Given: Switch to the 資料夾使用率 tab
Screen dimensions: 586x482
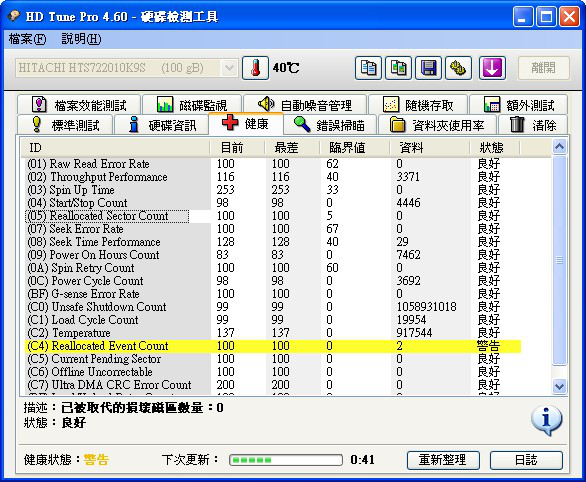Looking at the screenshot, I should click(437, 125).
